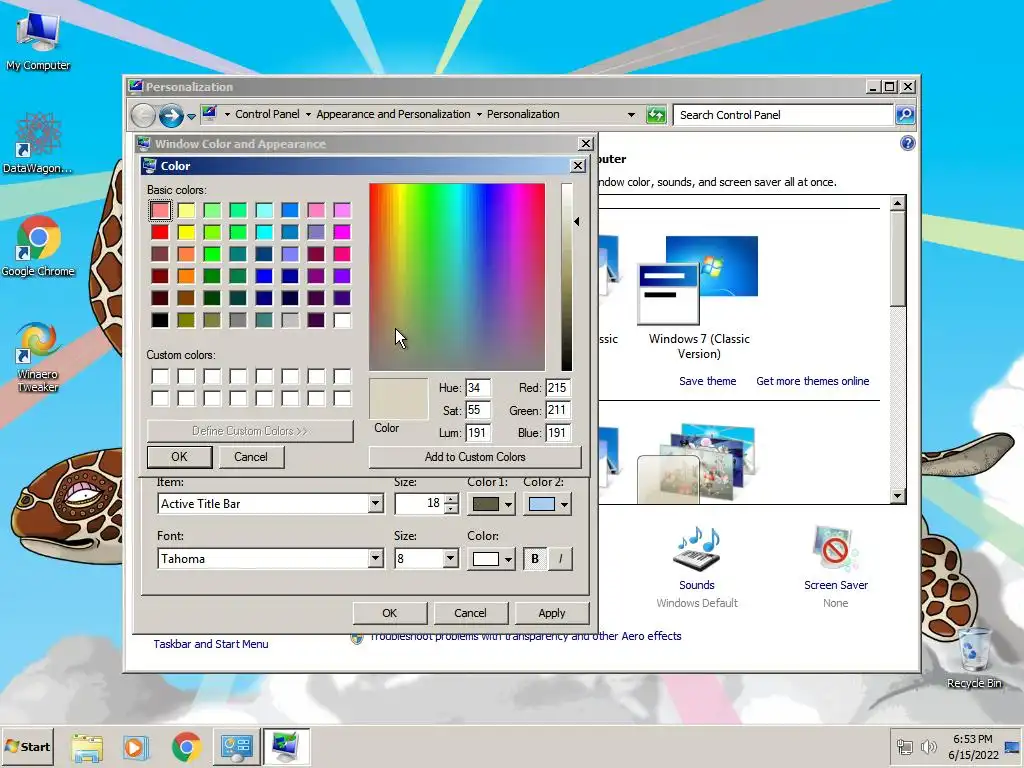Image resolution: width=1024 pixels, height=768 pixels.
Task: Open Taskbar and Start Menu link
Action: (x=210, y=644)
